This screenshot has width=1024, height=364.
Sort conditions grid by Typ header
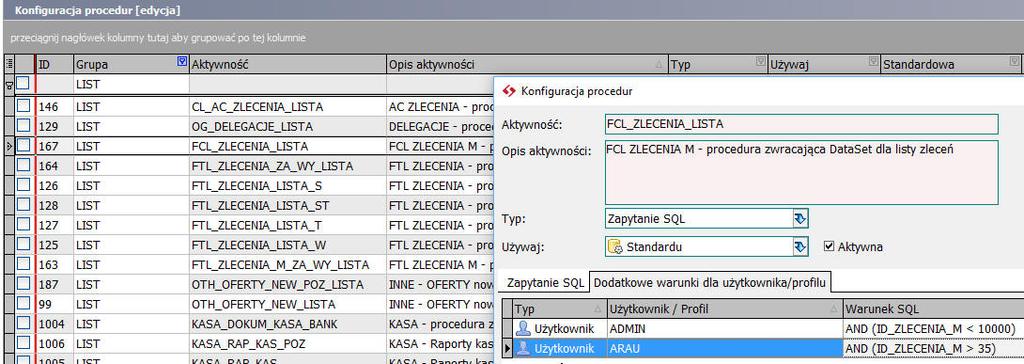point(560,308)
